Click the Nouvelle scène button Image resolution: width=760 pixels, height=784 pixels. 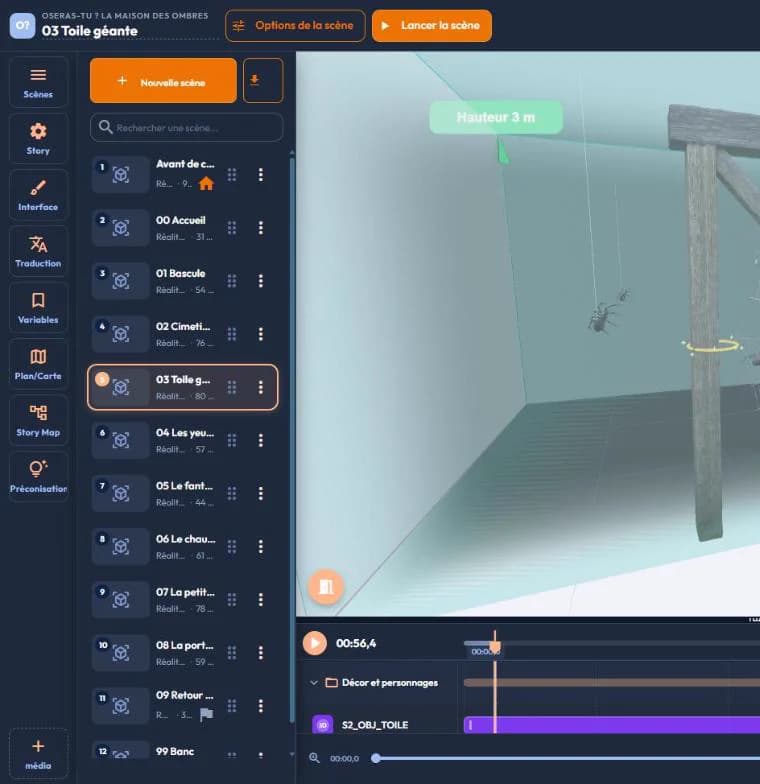pyautogui.click(x=163, y=81)
